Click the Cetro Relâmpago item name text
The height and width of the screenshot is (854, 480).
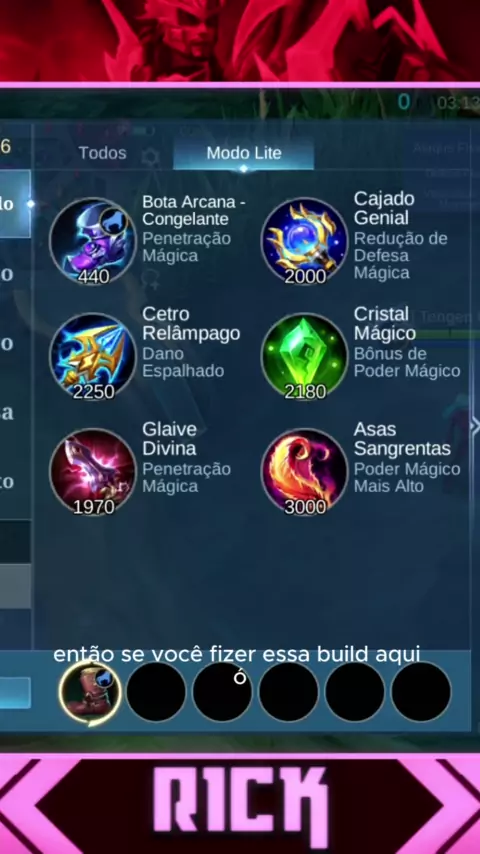191,324
